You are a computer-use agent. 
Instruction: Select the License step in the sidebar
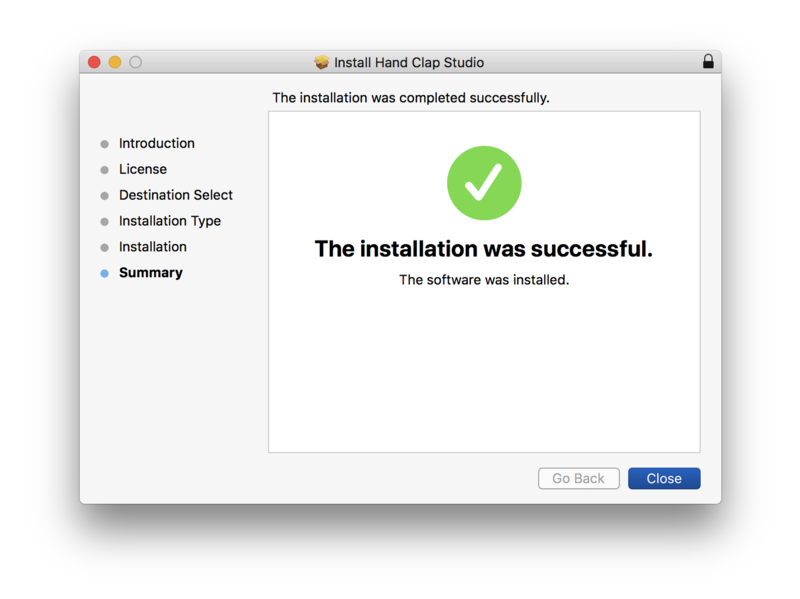tap(143, 169)
